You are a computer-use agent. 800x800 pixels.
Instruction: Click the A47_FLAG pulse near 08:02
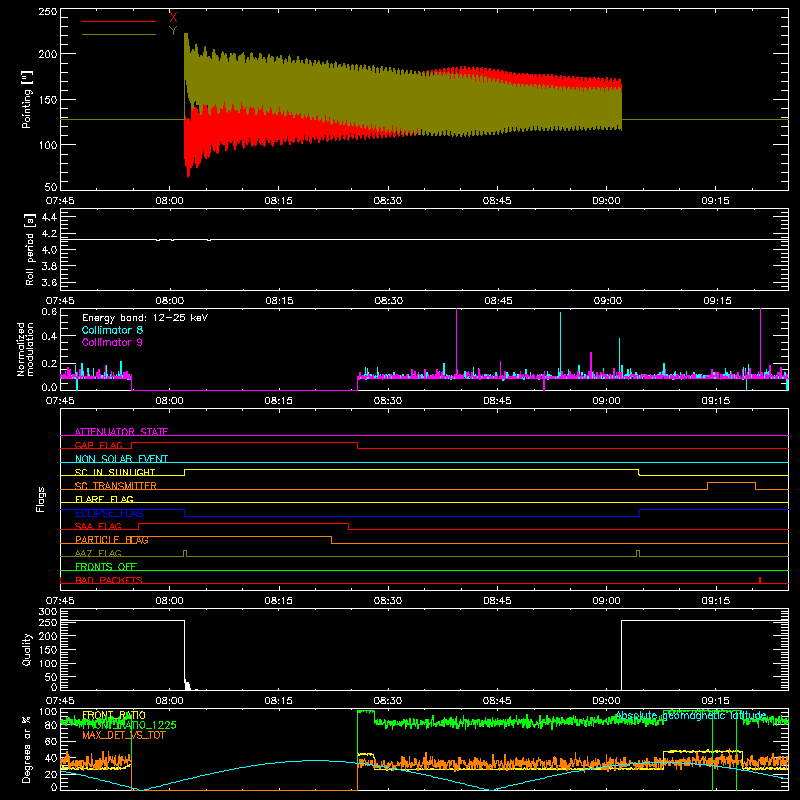185,553
